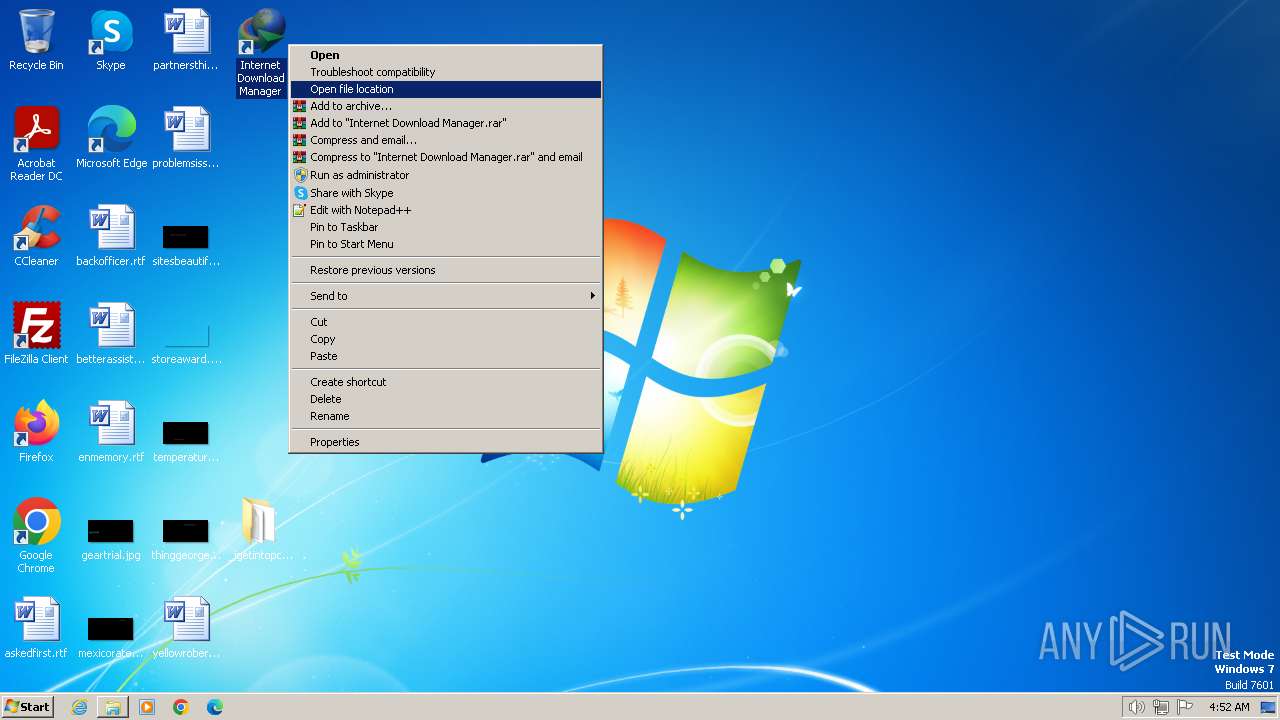This screenshot has height=720, width=1280.
Task: Open the network tray icon
Action: [1161, 707]
